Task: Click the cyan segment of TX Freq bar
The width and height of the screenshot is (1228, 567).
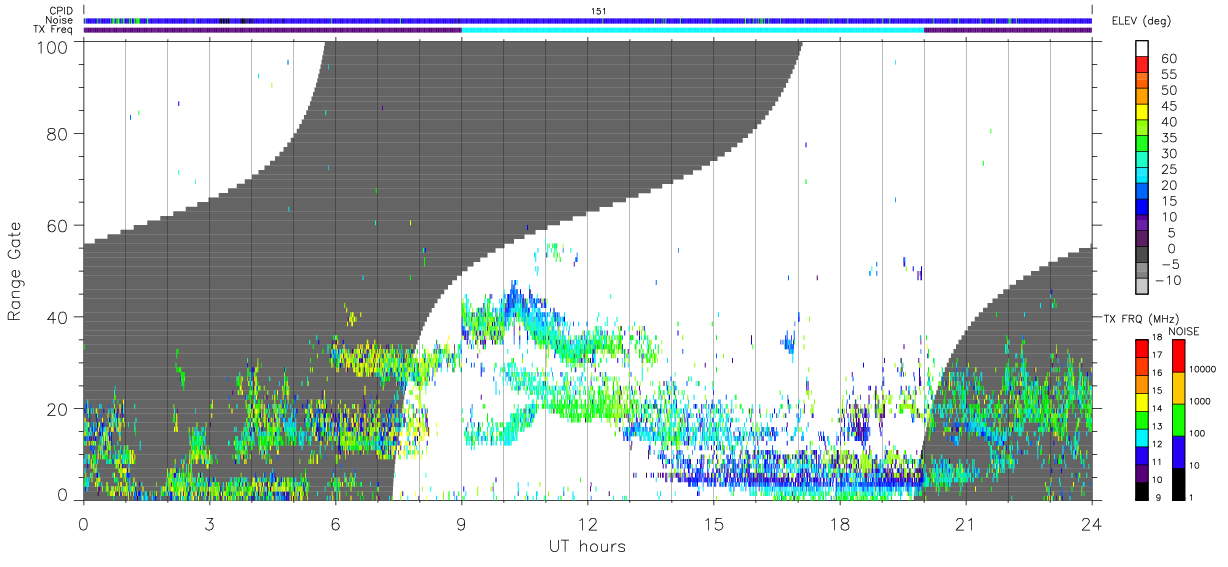Action: [x=692, y=30]
